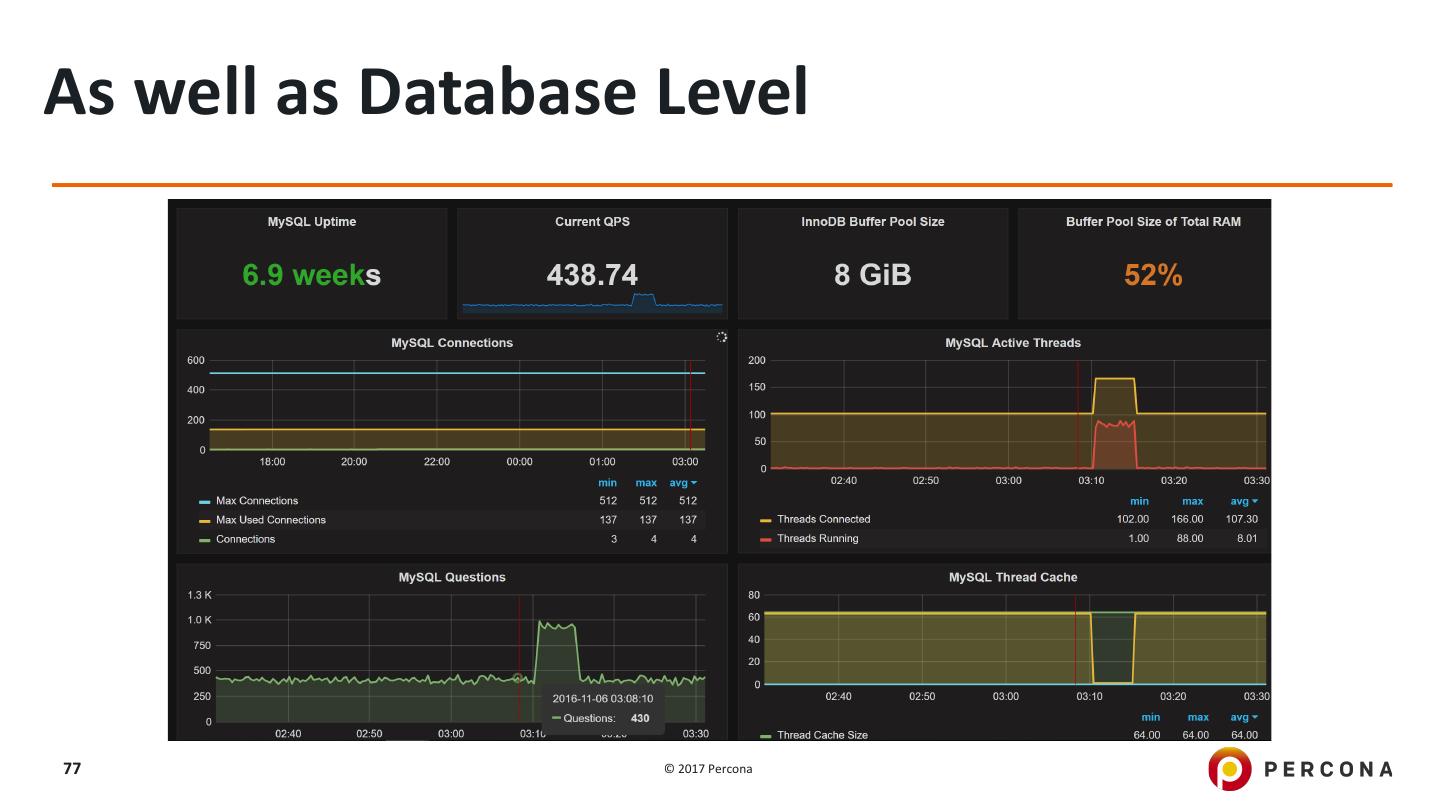
Task: Click the Current QPS sparkline graph
Action: click(x=592, y=303)
